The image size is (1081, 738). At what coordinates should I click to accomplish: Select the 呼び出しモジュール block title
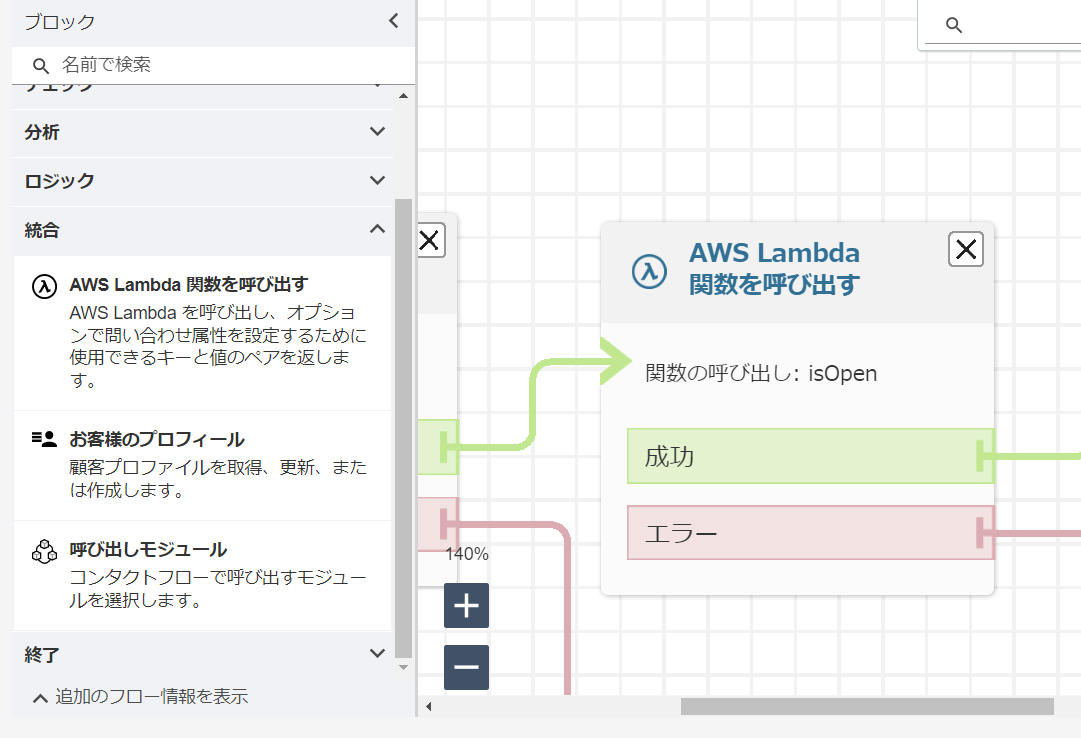point(148,550)
